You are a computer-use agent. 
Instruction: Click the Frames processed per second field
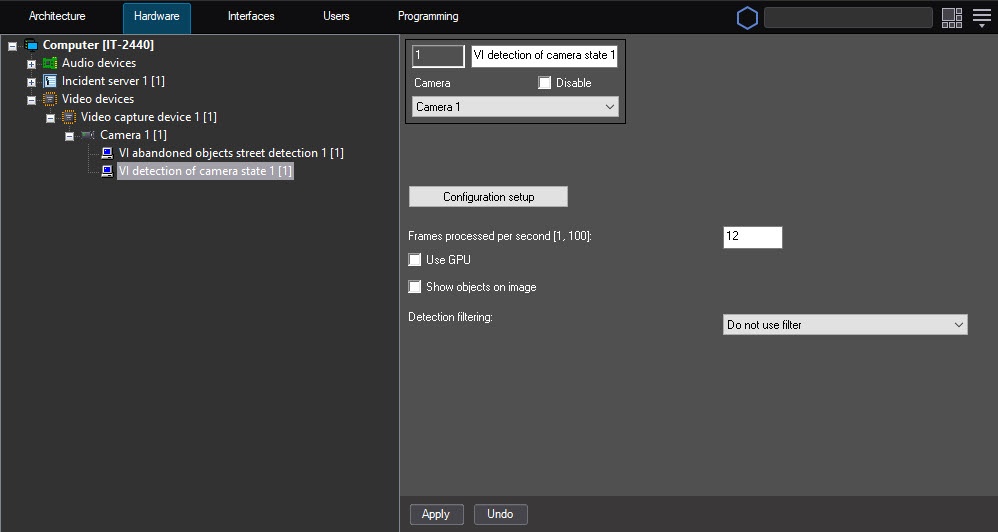click(752, 237)
